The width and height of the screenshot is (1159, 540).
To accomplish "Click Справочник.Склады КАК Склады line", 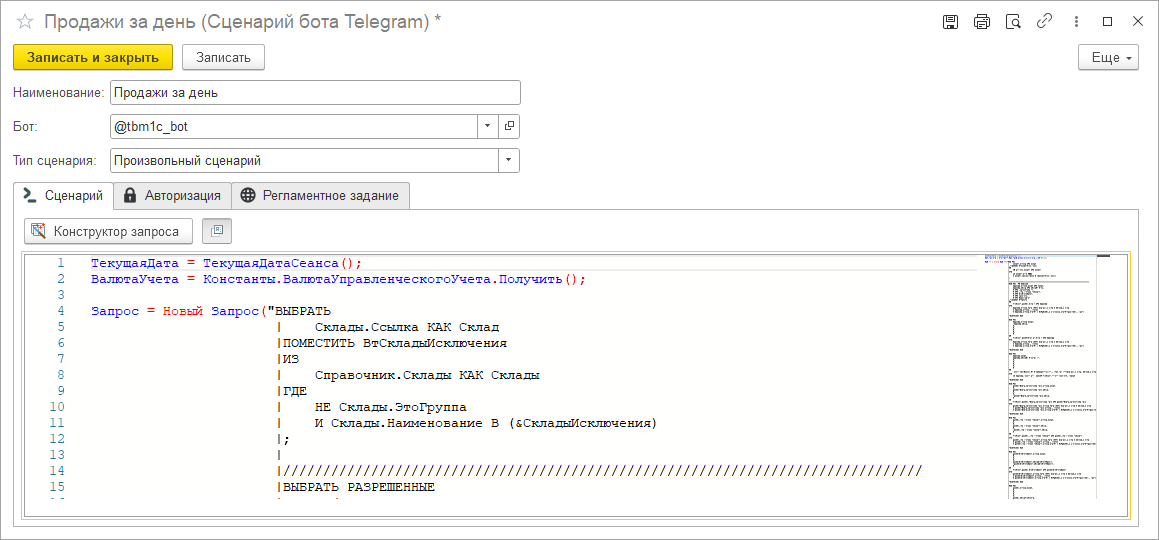I will point(427,375).
